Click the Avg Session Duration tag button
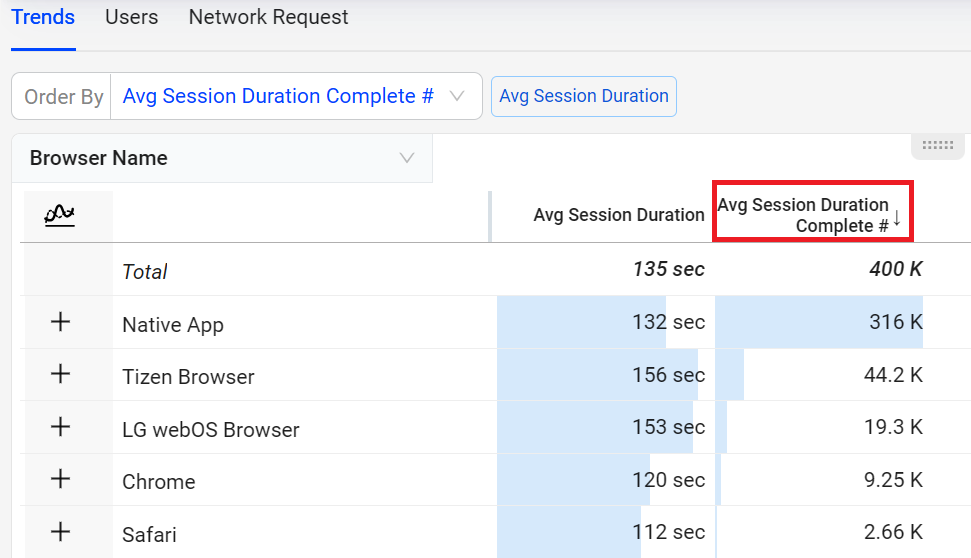Screen dimensions: 971x558 pyautogui.click(x=584, y=96)
